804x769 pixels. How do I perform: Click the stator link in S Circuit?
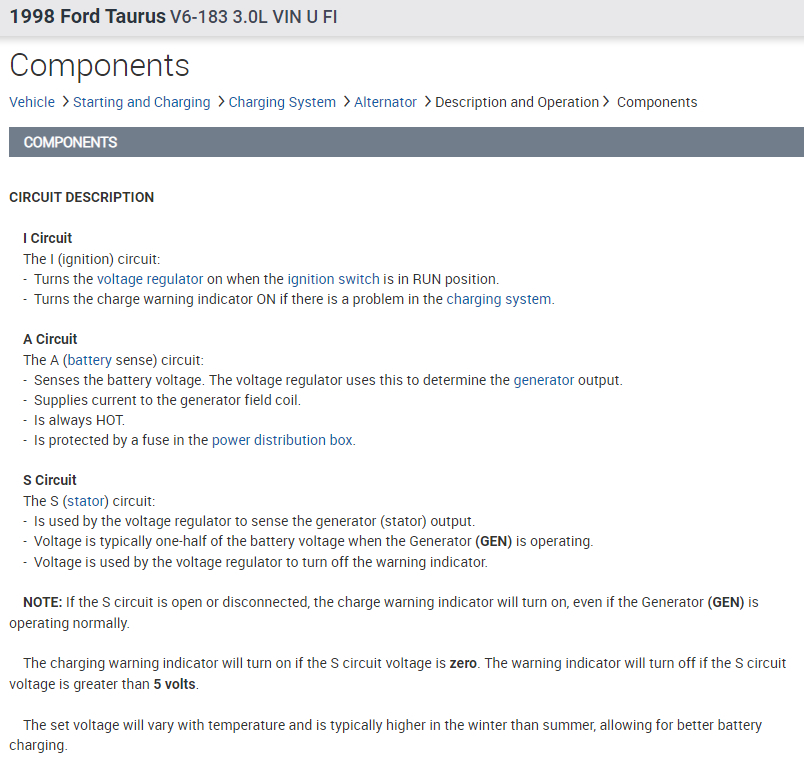click(86, 501)
